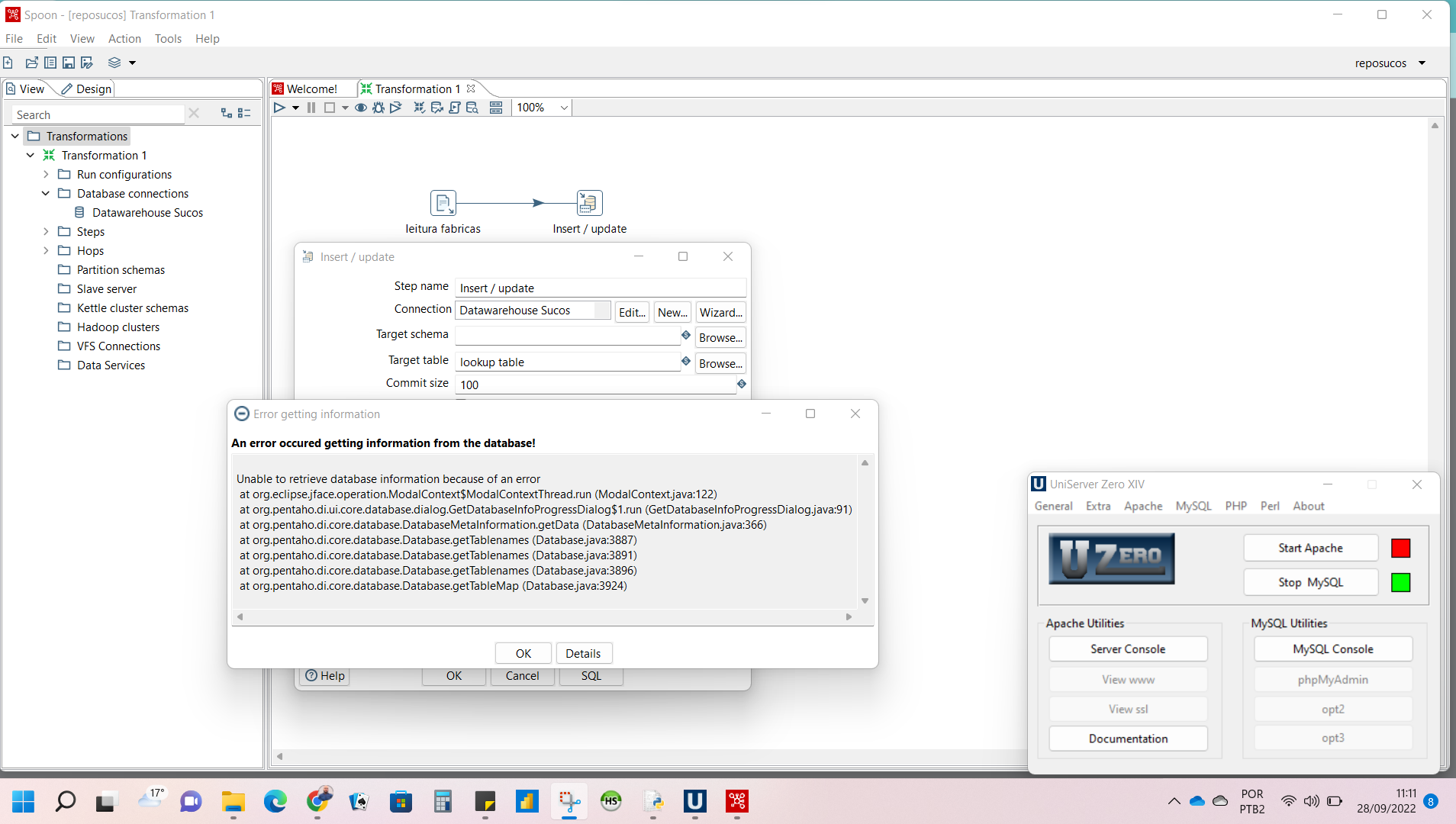Click the Save as icon in Spoon toolbar

[x=87, y=63]
